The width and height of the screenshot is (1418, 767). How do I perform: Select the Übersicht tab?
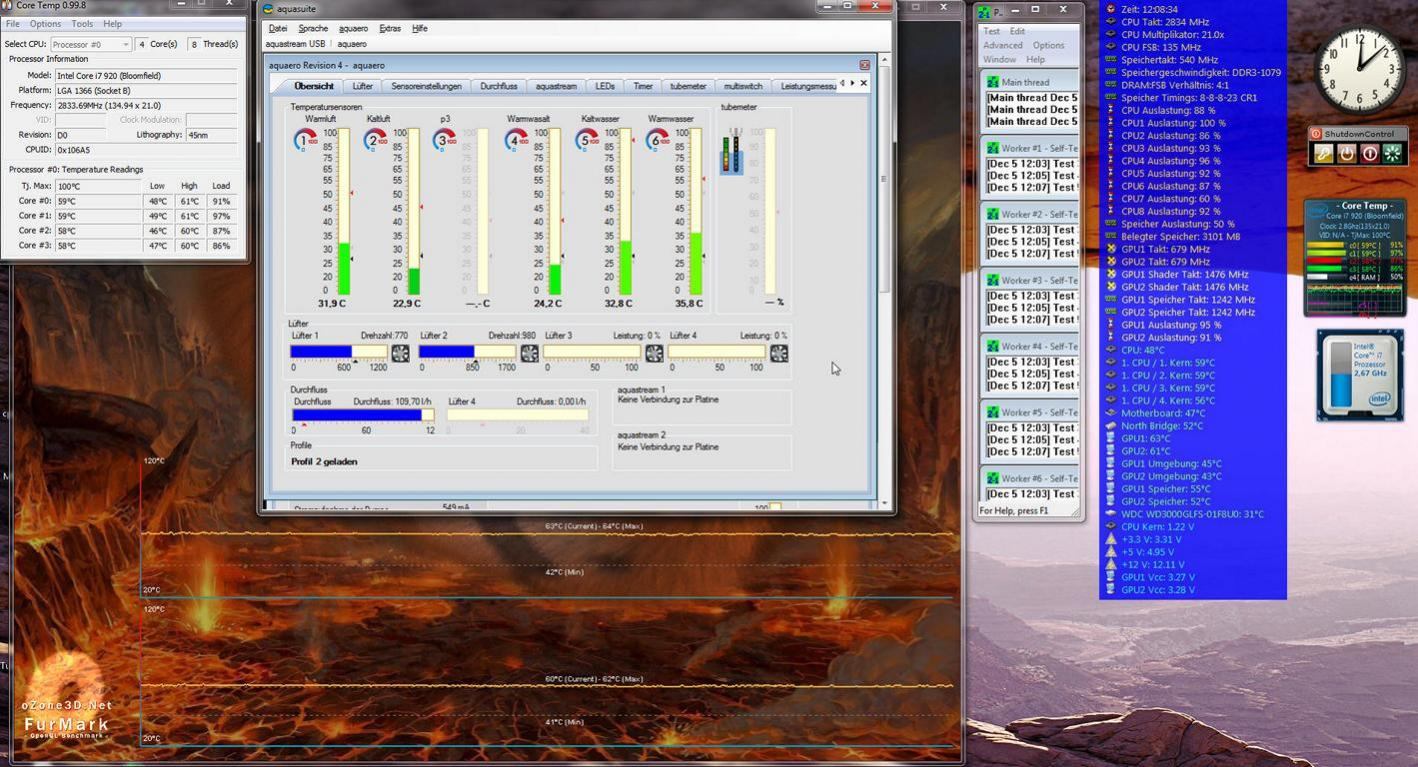pyautogui.click(x=313, y=86)
